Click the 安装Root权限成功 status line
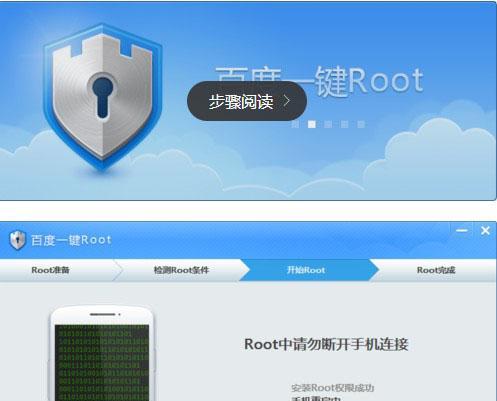The image size is (497, 401). coord(333,388)
